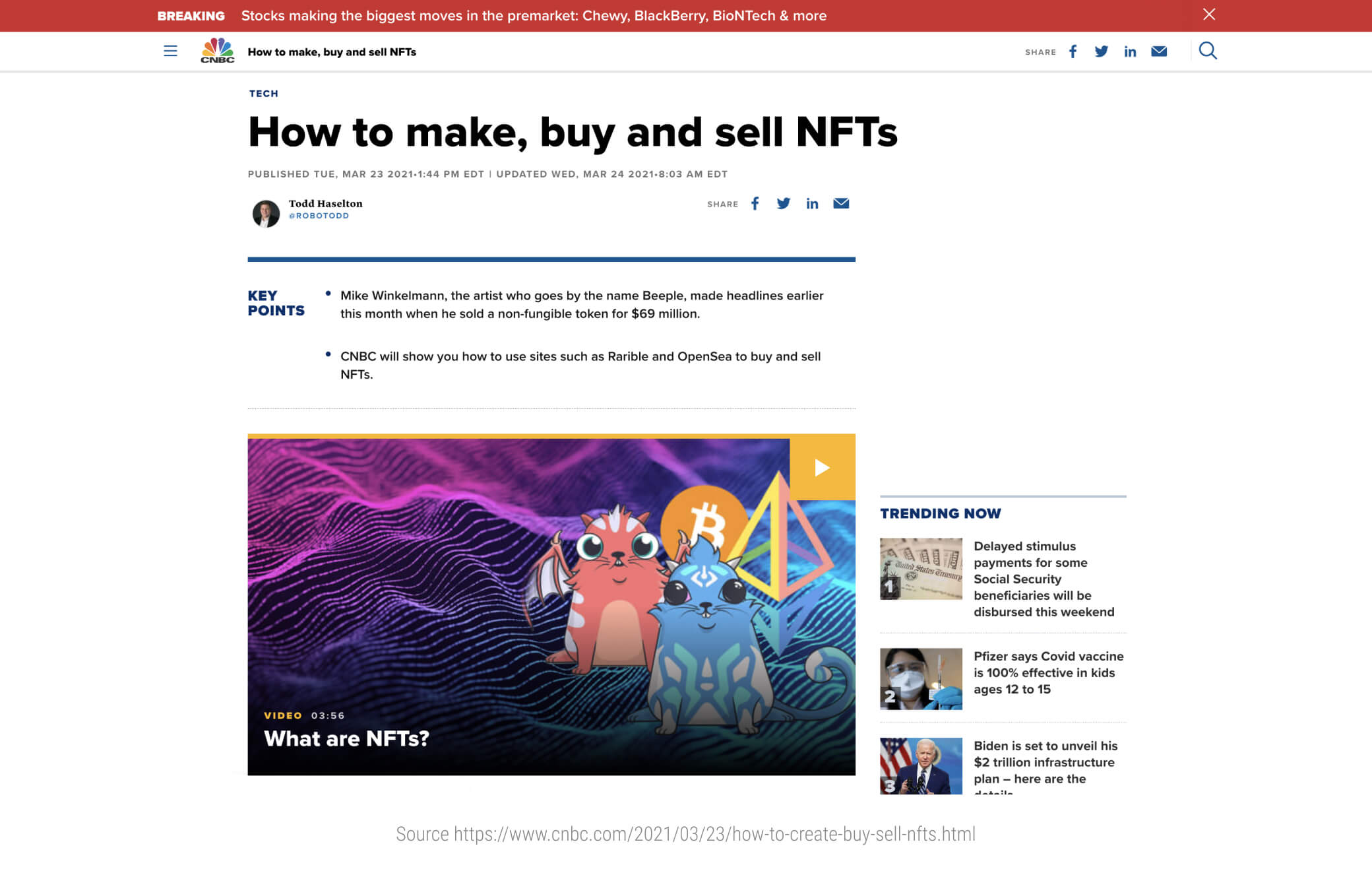This screenshot has width=1372, height=875.
Task: Open the hamburger navigation menu
Action: 170,51
